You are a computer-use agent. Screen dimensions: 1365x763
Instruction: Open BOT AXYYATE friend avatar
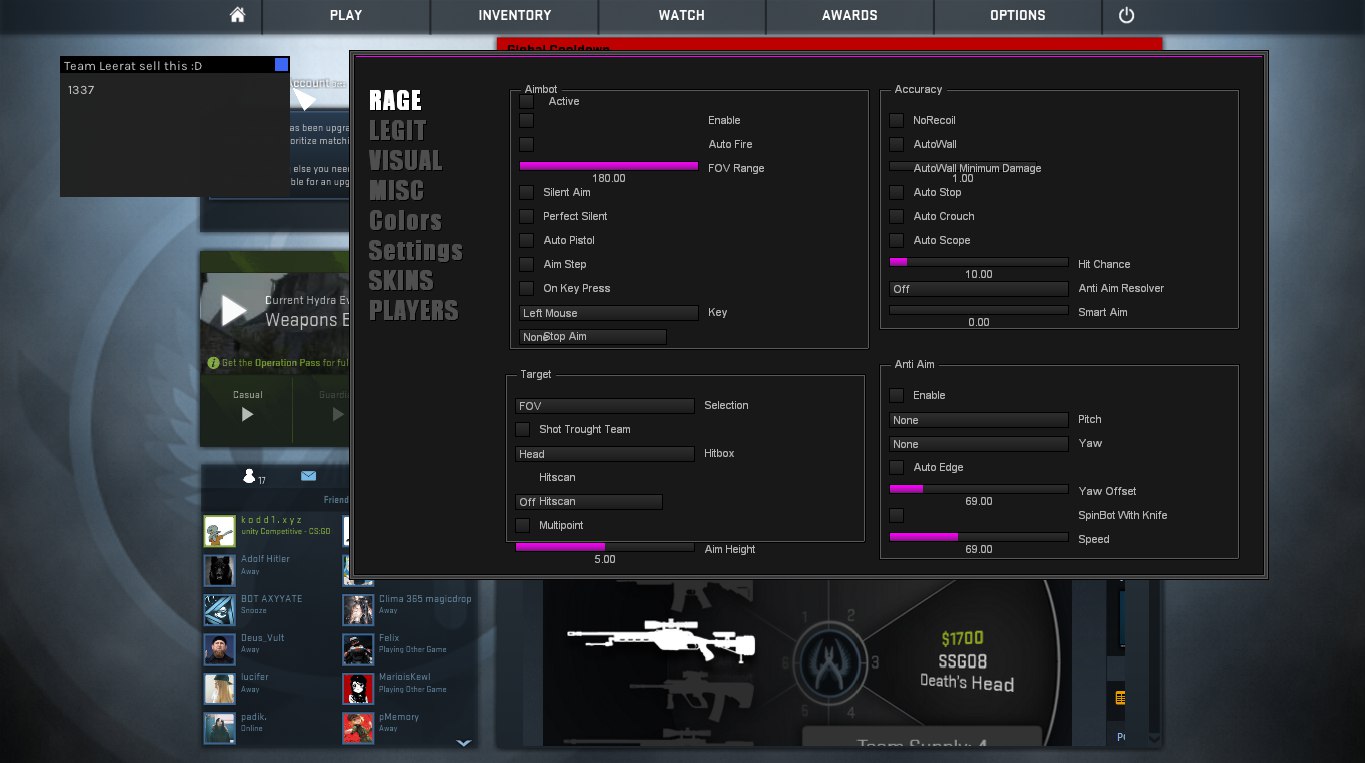pyautogui.click(x=219, y=609)
